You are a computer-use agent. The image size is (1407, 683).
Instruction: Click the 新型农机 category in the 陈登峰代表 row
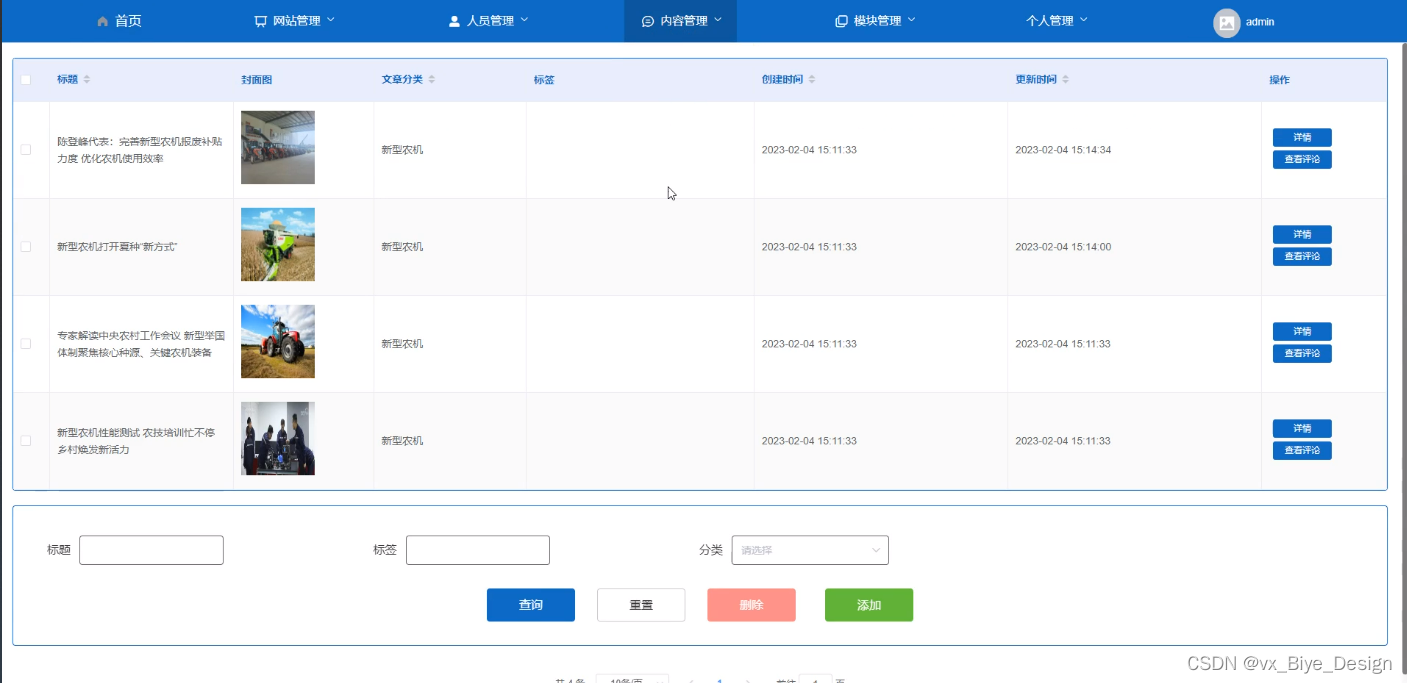pos(402,150)
